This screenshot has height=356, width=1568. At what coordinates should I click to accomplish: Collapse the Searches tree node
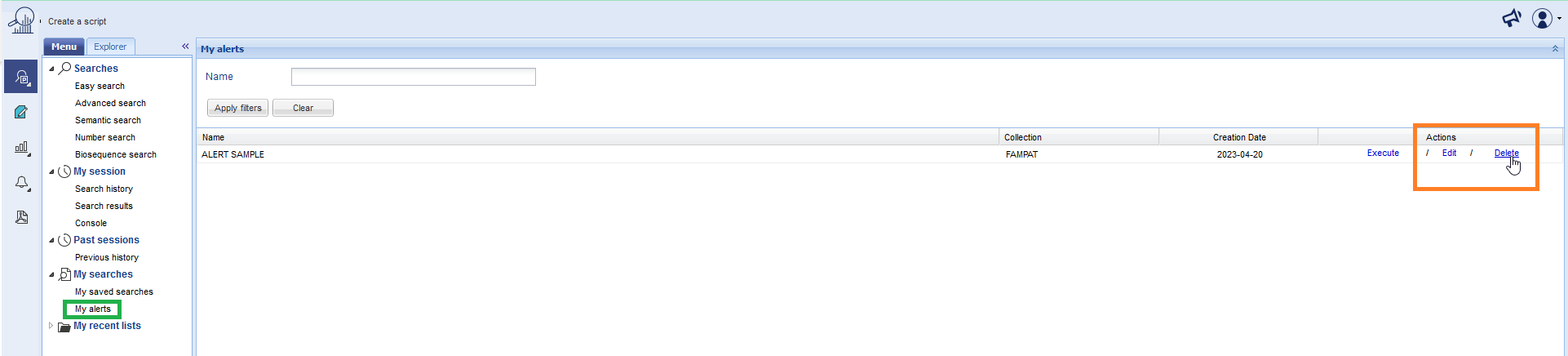tap(51, 69)
